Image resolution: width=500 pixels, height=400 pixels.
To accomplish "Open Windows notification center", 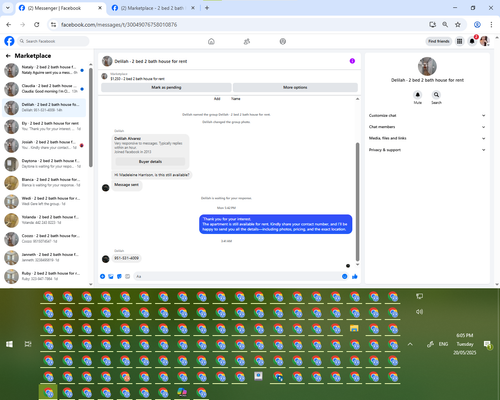I will (x=488, y=344).
